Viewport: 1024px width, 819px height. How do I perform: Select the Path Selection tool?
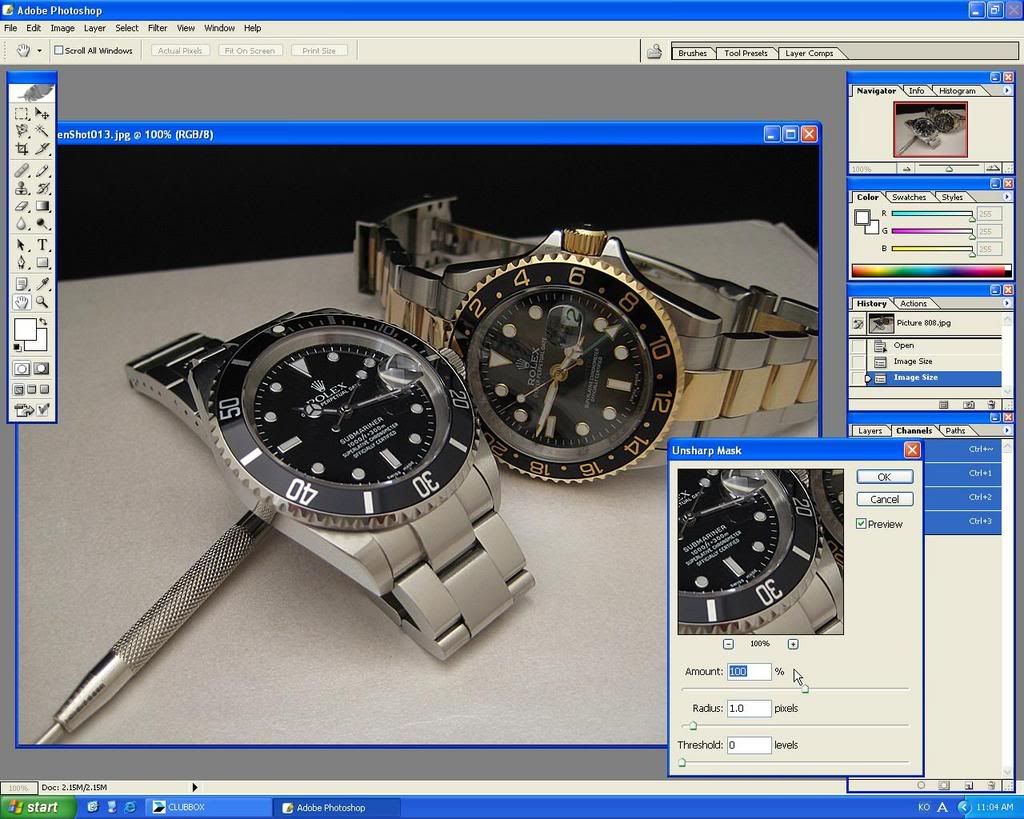[x=22, y=245]
